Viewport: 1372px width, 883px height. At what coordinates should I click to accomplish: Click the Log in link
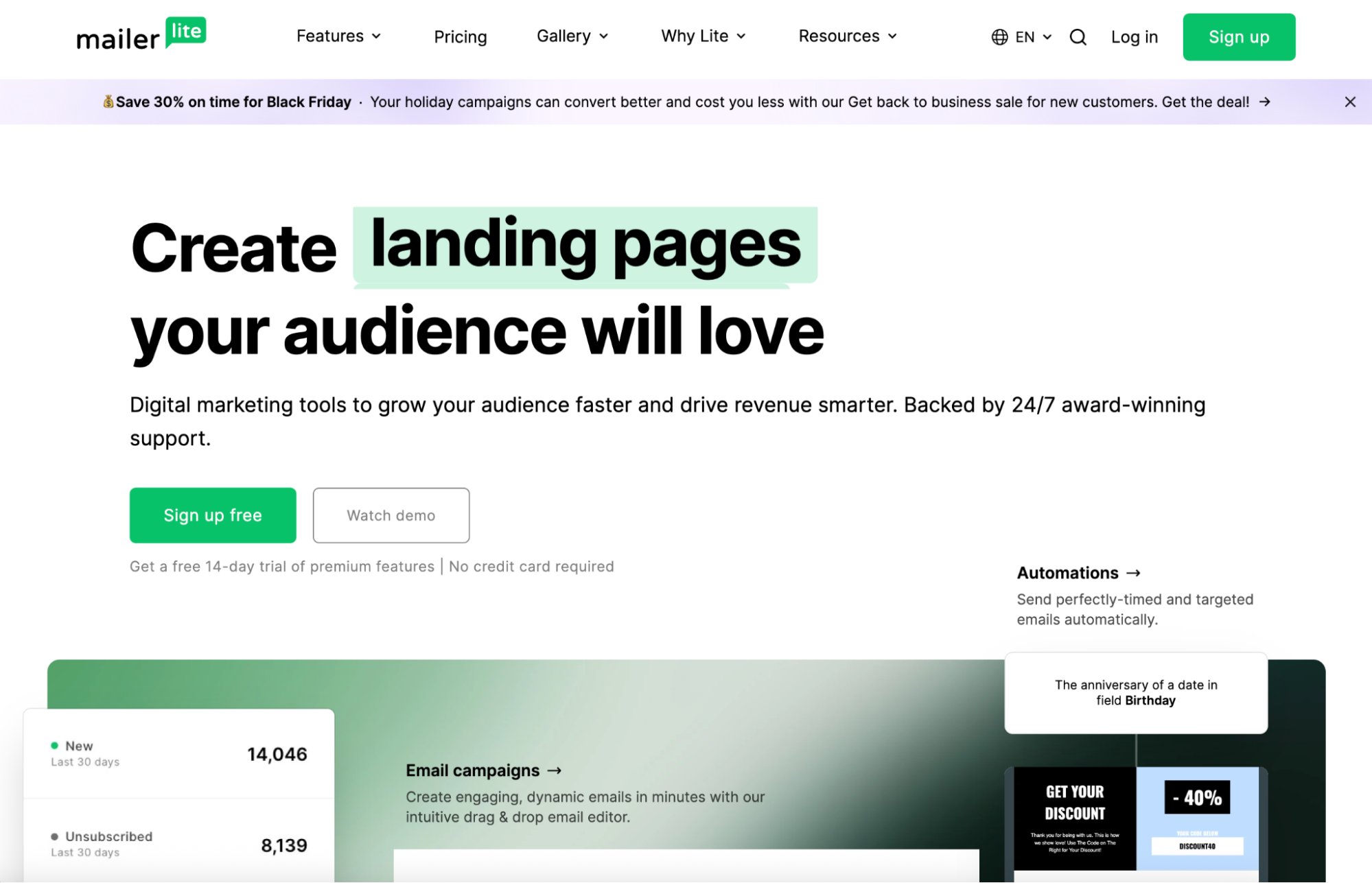click(1134, 37)
